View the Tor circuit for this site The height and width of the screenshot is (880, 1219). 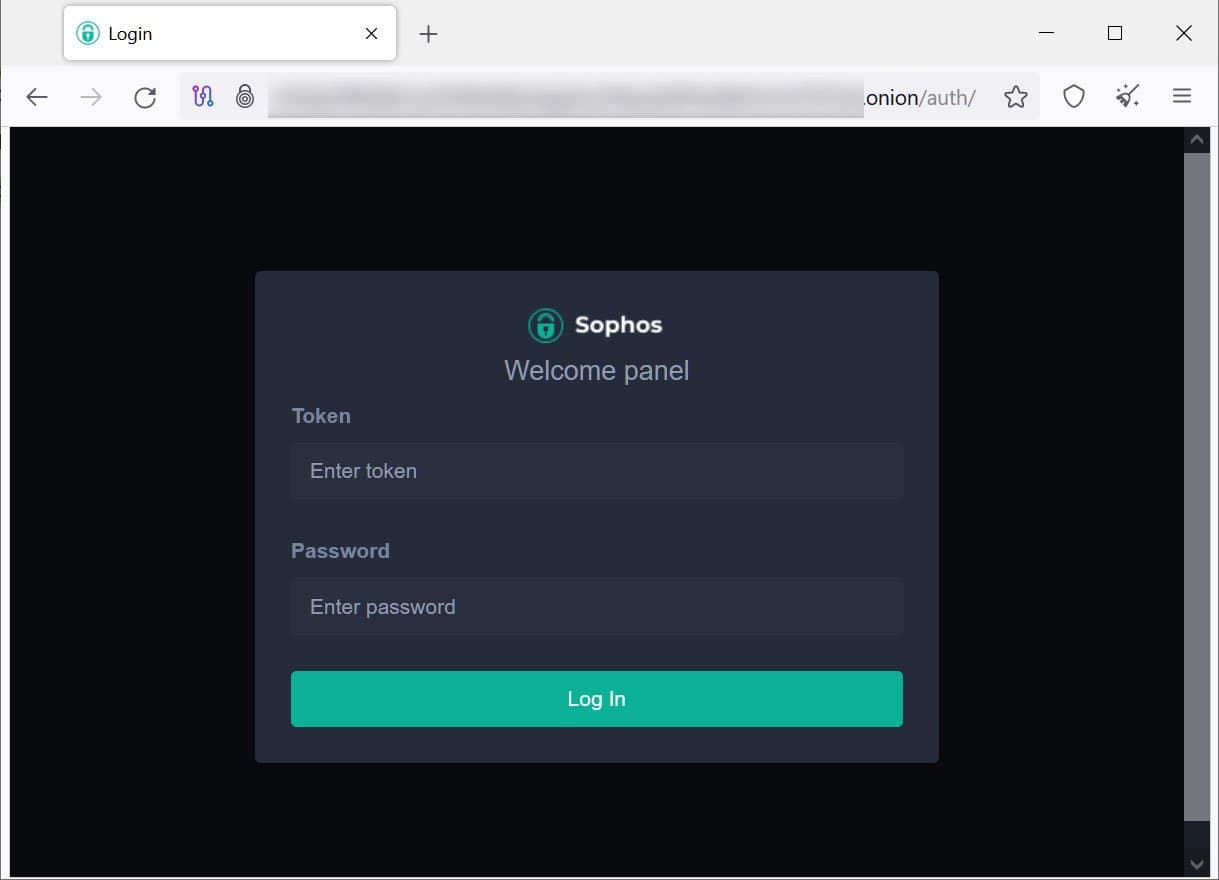pos(202,96)
